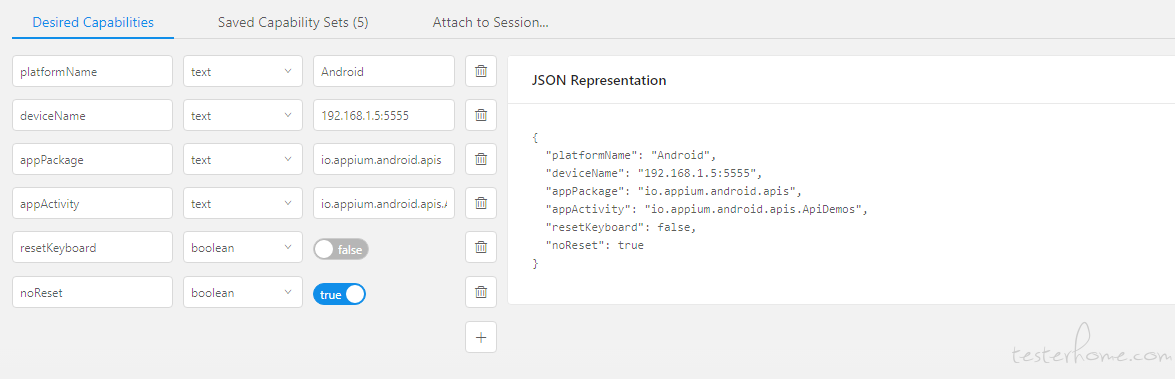Toggle the noReset true switch
This screenshot has width=1175, height=379.
(339, 294)
